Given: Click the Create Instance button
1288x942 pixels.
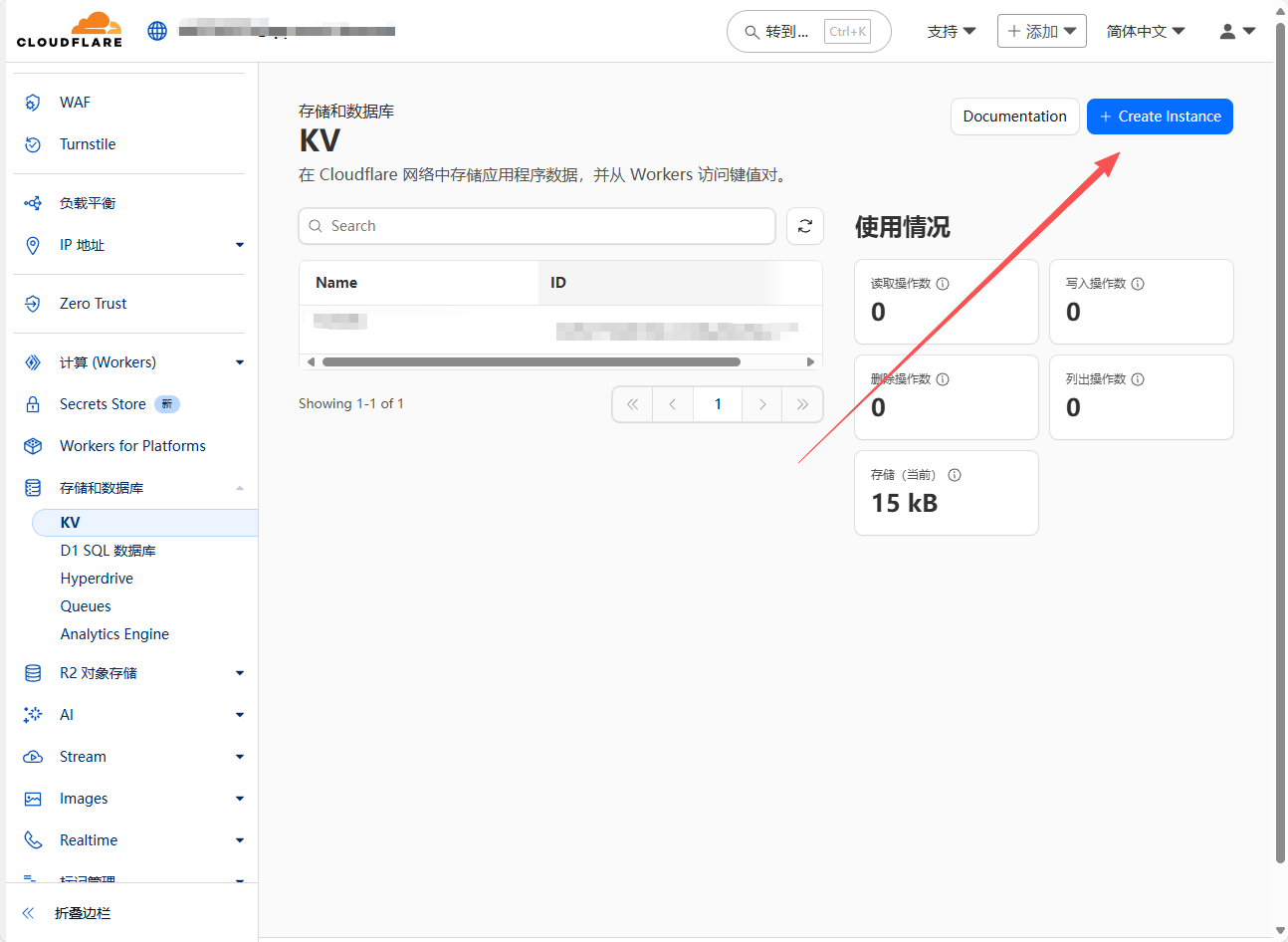Looking at the screenshot, I should (1160, 117).
